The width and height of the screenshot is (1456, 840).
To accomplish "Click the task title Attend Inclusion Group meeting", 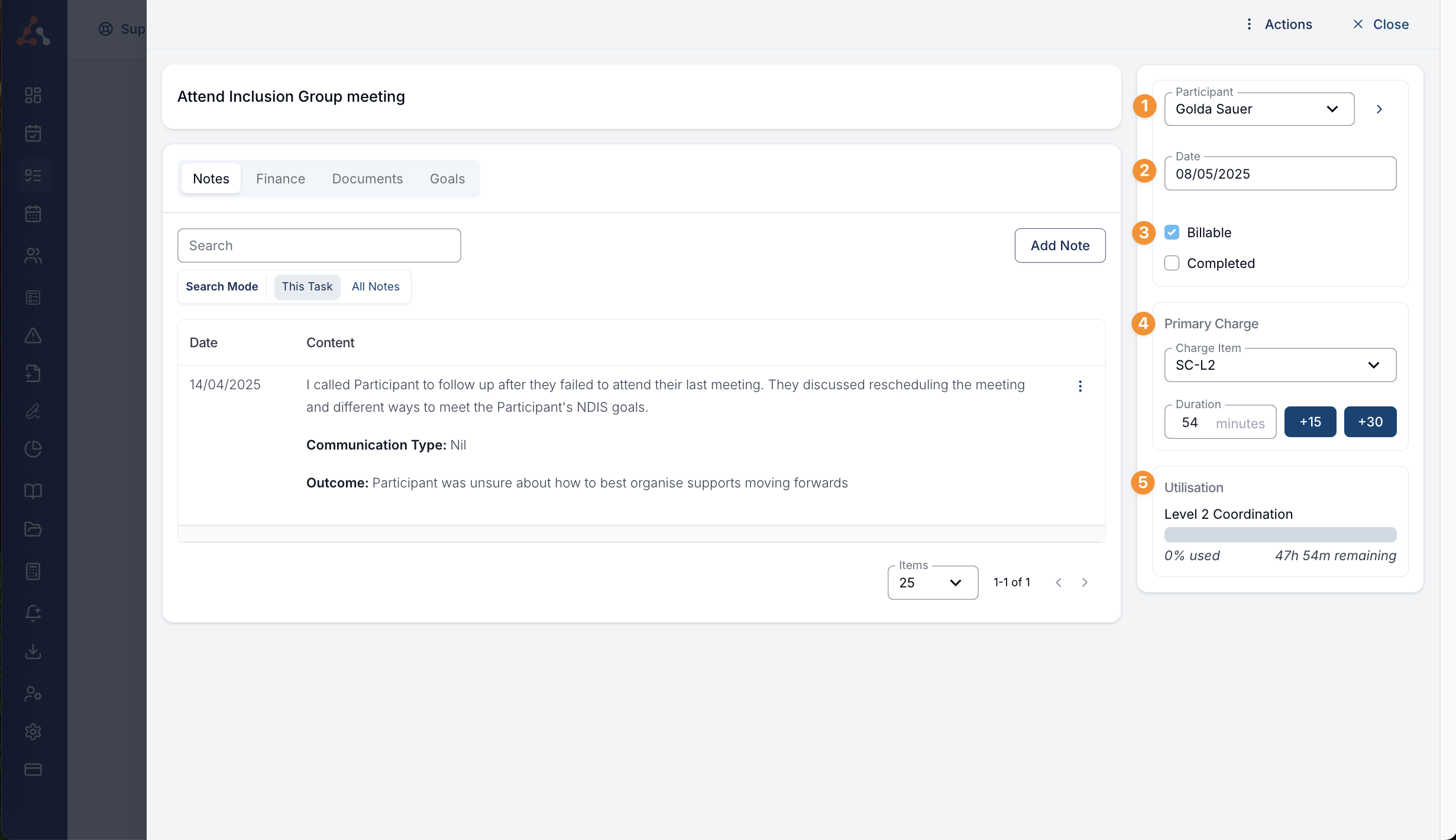I will tap(291, 96).
